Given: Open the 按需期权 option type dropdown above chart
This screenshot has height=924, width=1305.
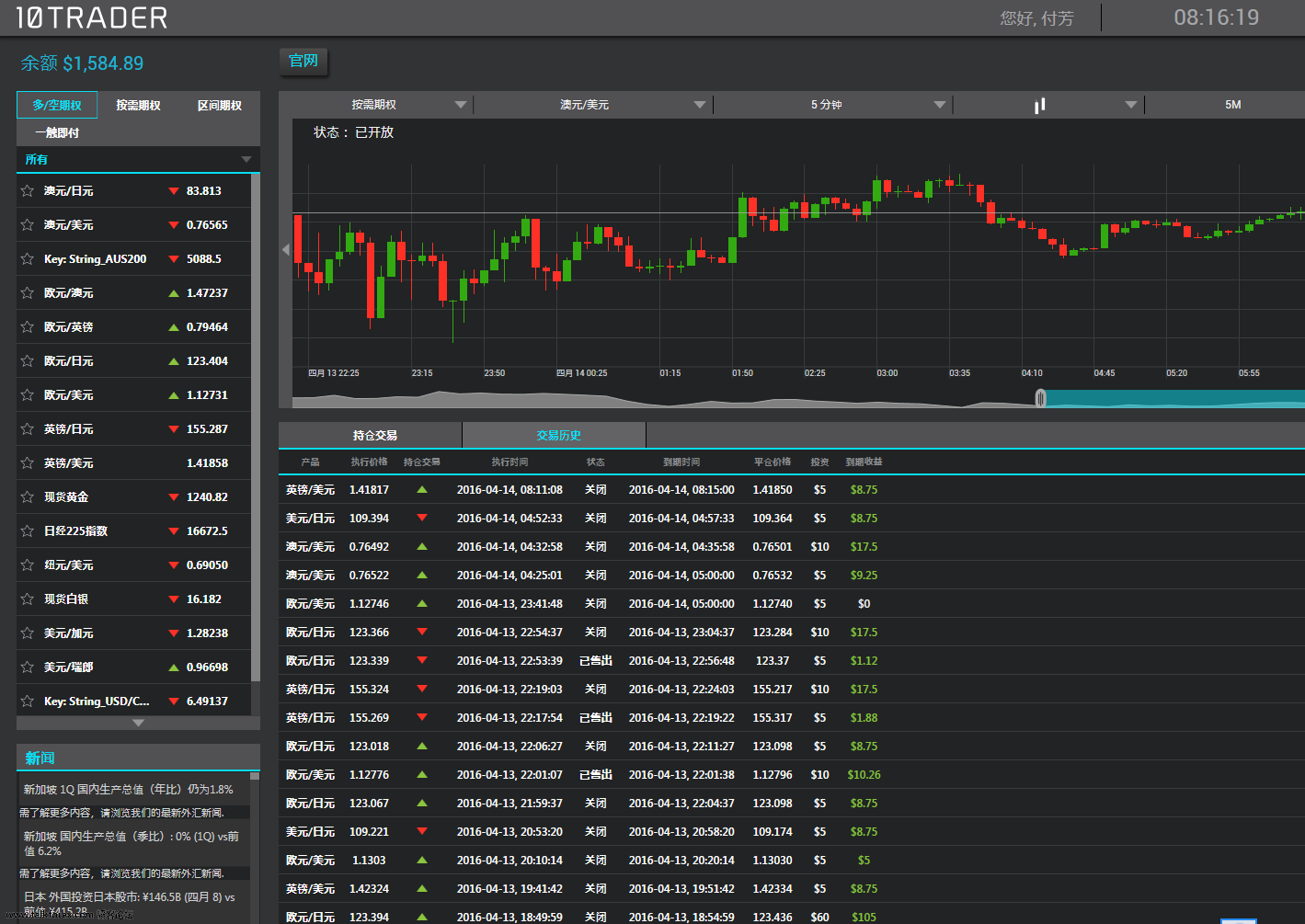Looking at the screenshot, I should click(x=377, y=105).
